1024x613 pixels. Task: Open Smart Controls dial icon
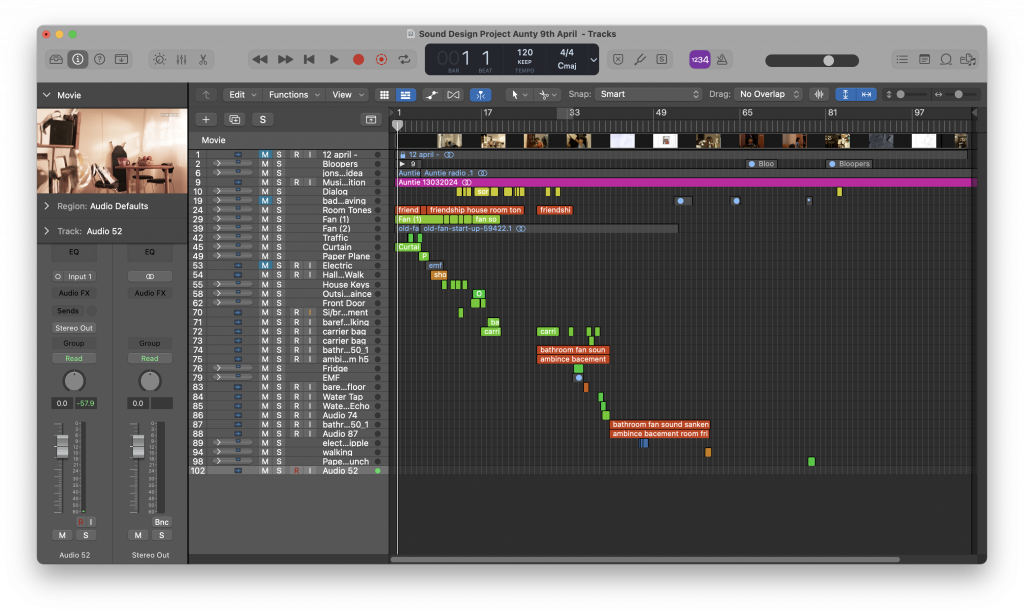coord(159,59)
